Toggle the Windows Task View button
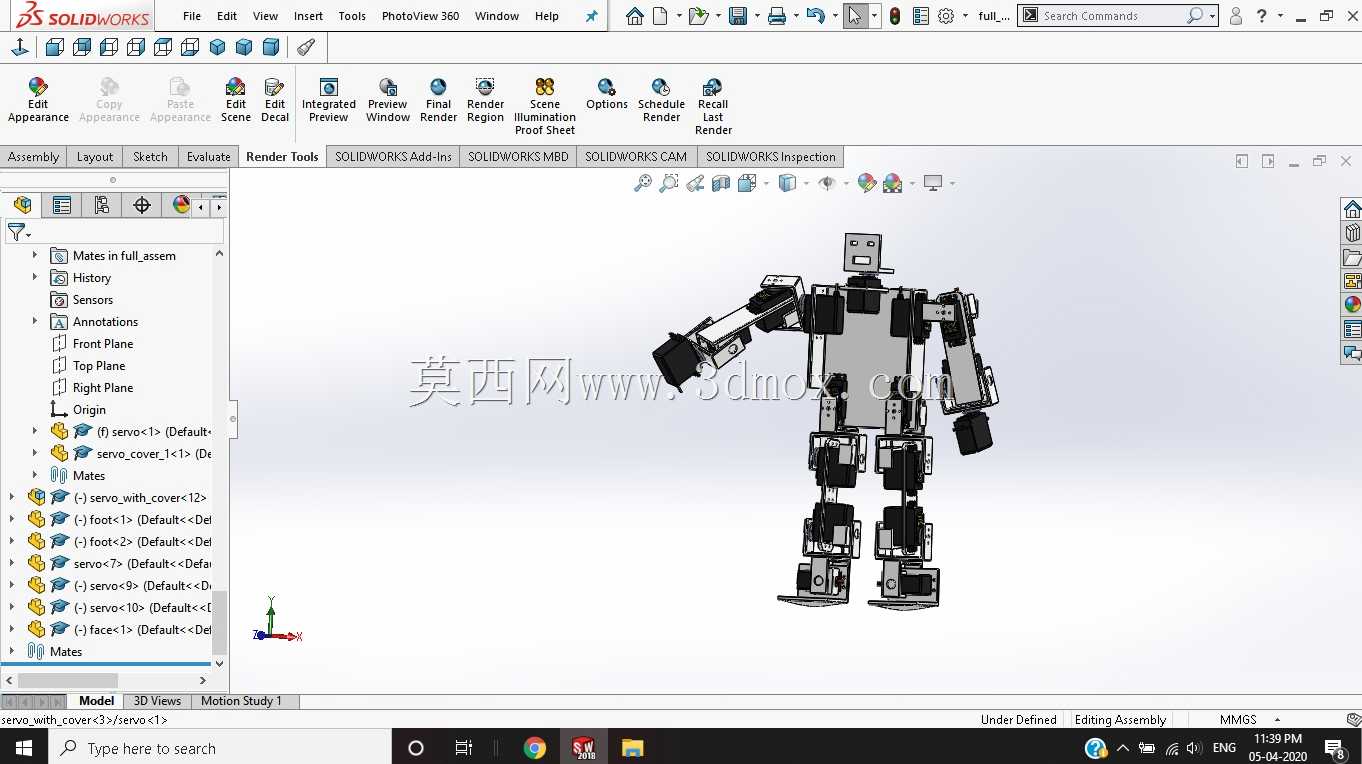 tap(463, 748)
